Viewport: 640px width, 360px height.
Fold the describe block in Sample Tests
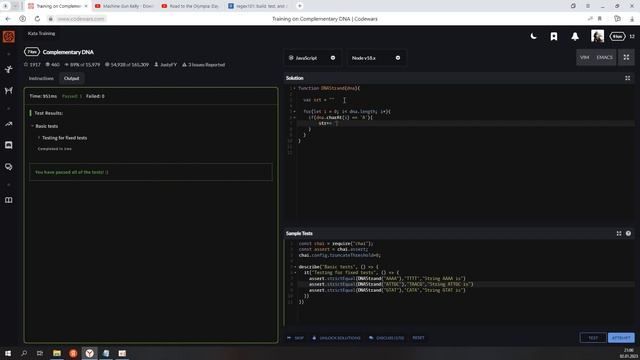click(x=295, y=267)
